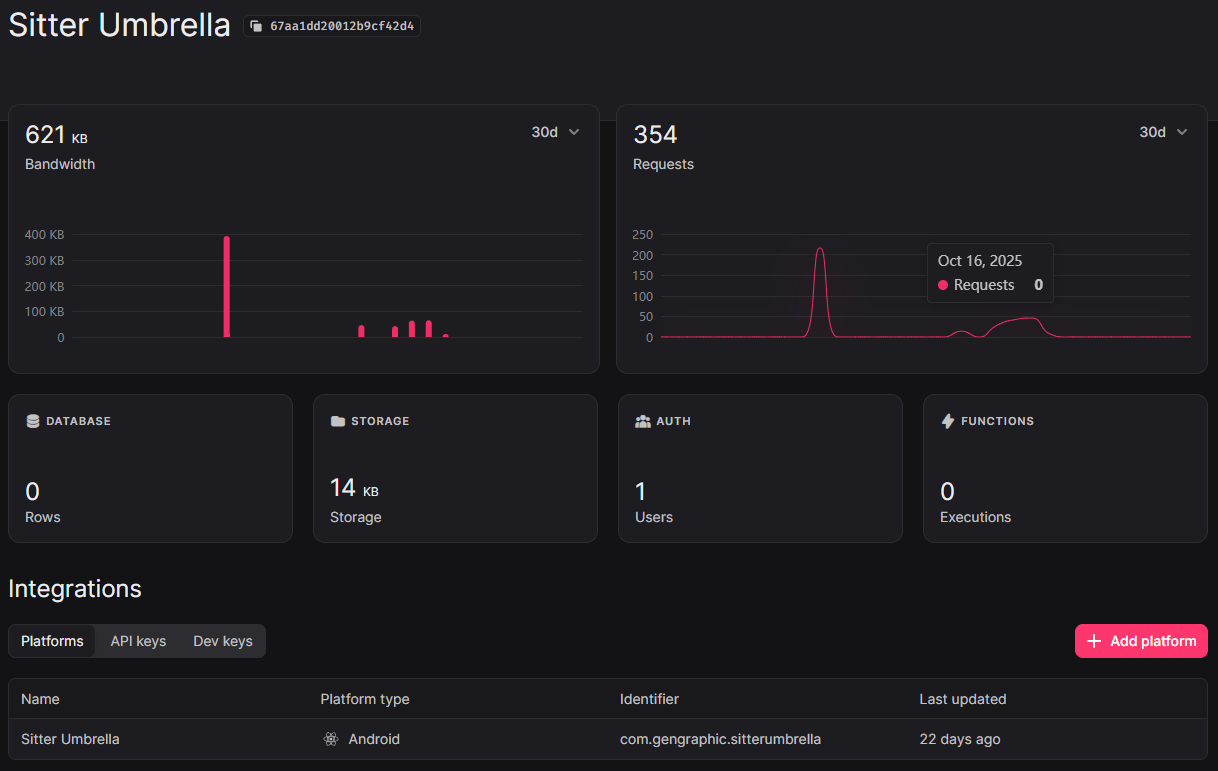Open the Requests 30d time range dropdown
This screenshot has width=1218, height=771.
click(x=1164, y=131)
